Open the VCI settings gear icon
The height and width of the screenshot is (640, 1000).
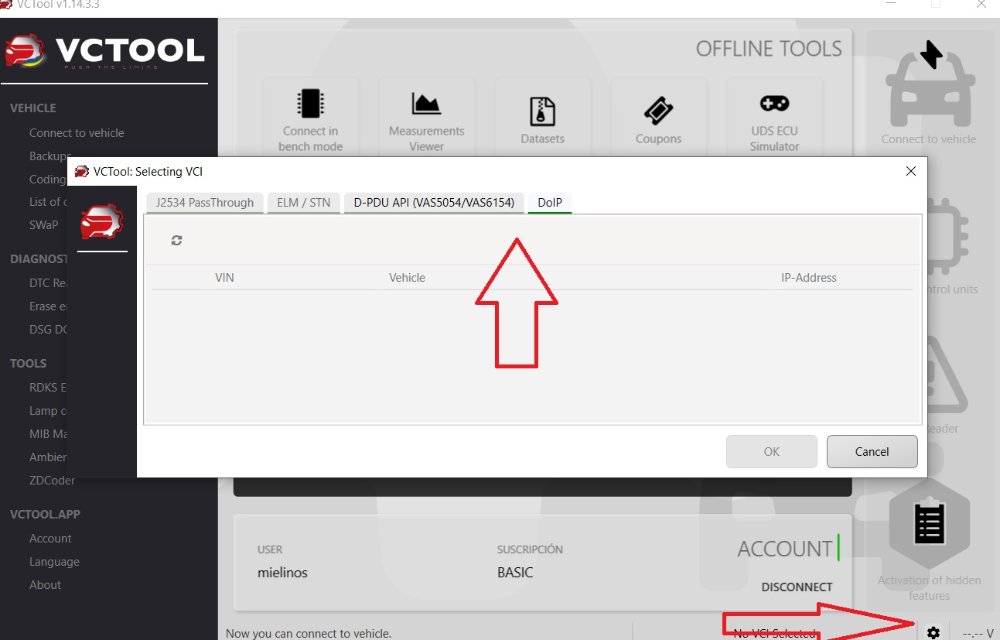[933, 632]
